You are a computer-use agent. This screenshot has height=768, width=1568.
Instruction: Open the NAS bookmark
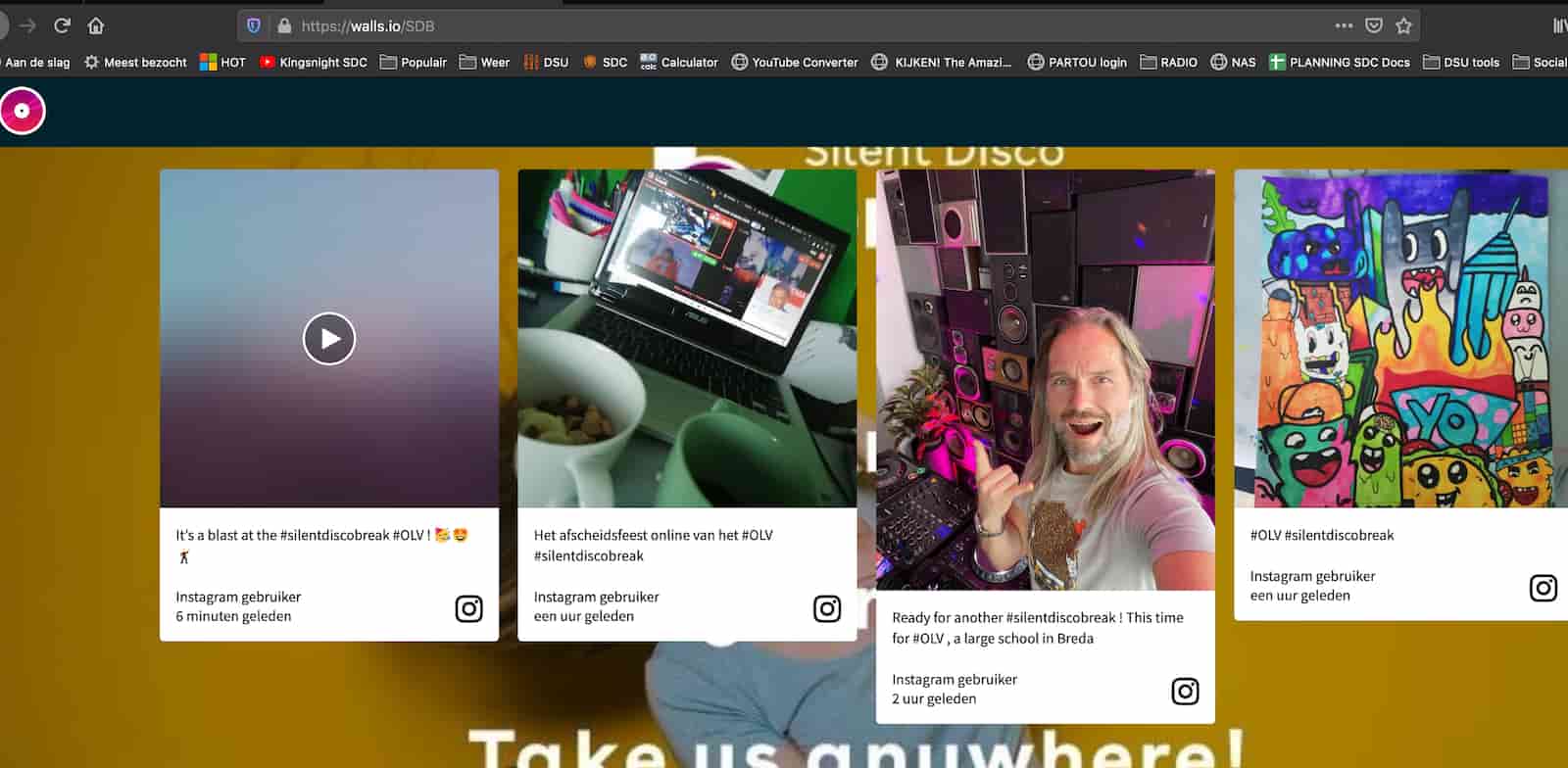coord(1233,62)
